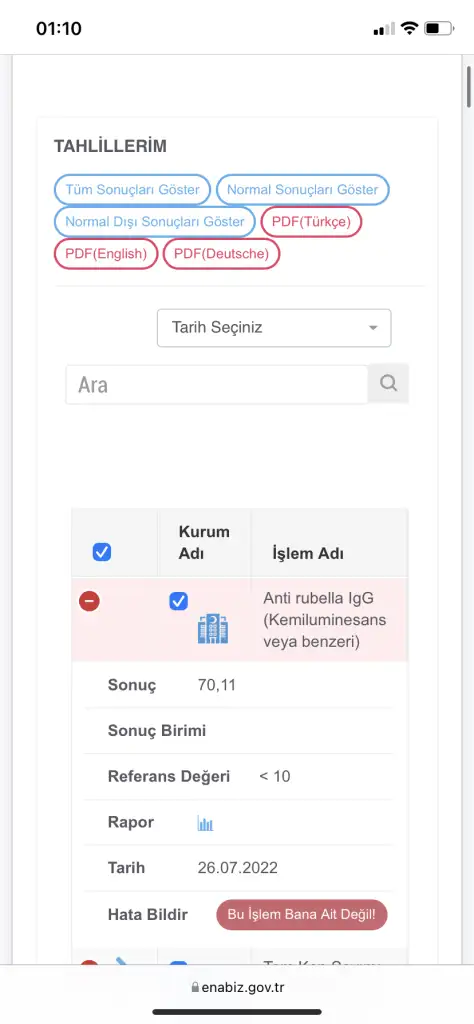Viewport: 474px width, 1024px height.
Task: Click the Bu İşlem Bana Ait Değil! button
Action: coord(302,915)
